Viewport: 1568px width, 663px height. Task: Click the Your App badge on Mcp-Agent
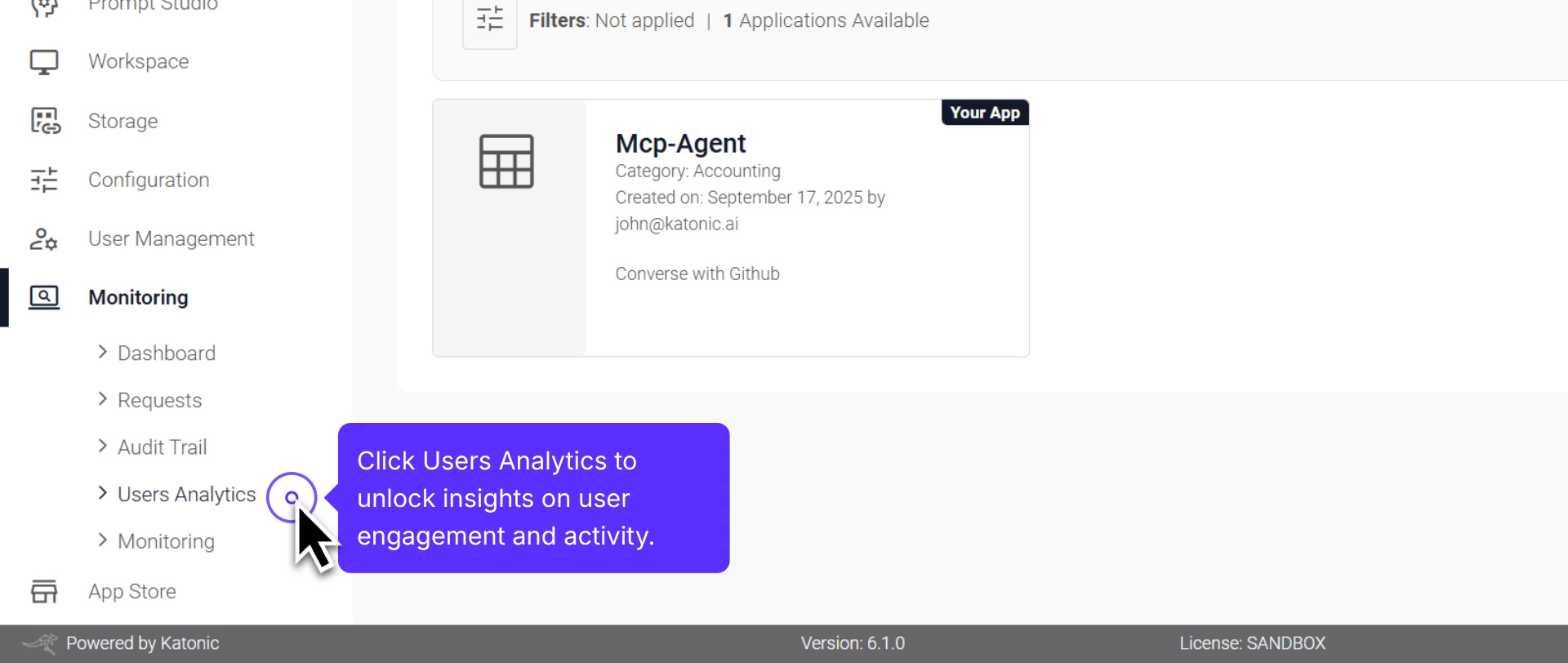pyautogui.click(x=984, y=112)
